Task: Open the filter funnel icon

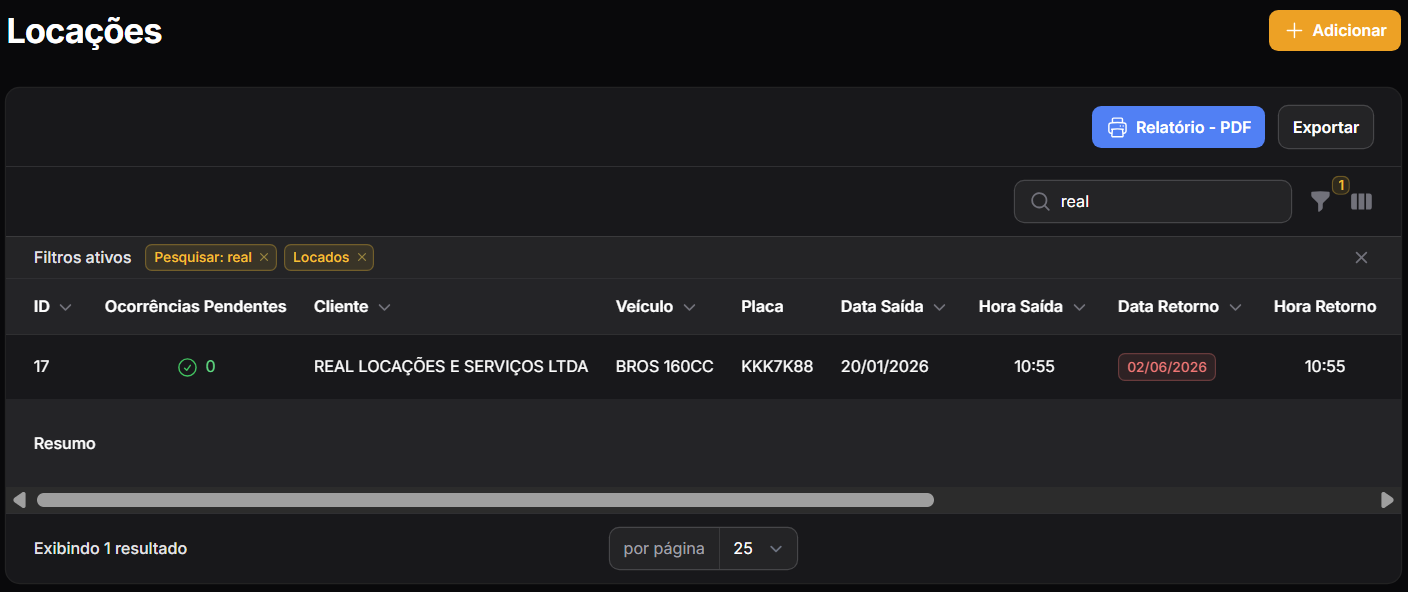Action: pos(1321,202)
